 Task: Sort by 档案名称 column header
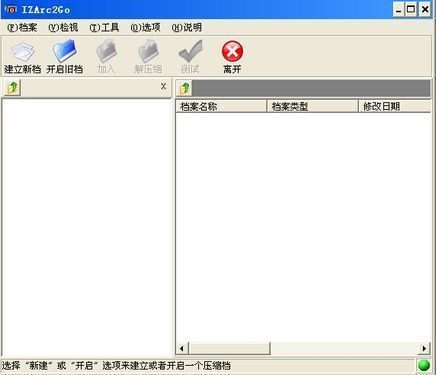221,106
